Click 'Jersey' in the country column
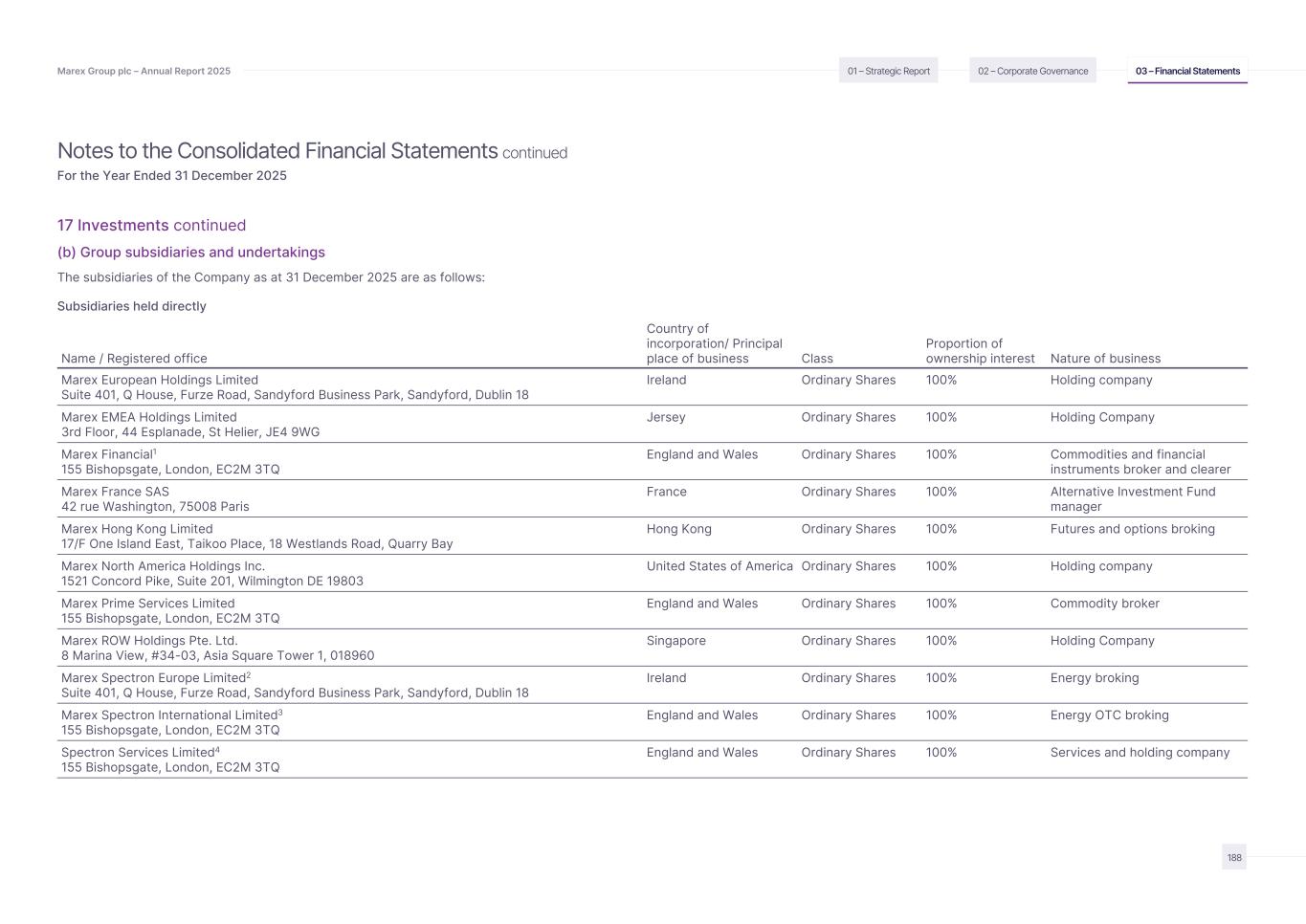The width and height of the screenshot is (1306, 924). (666, 417)
